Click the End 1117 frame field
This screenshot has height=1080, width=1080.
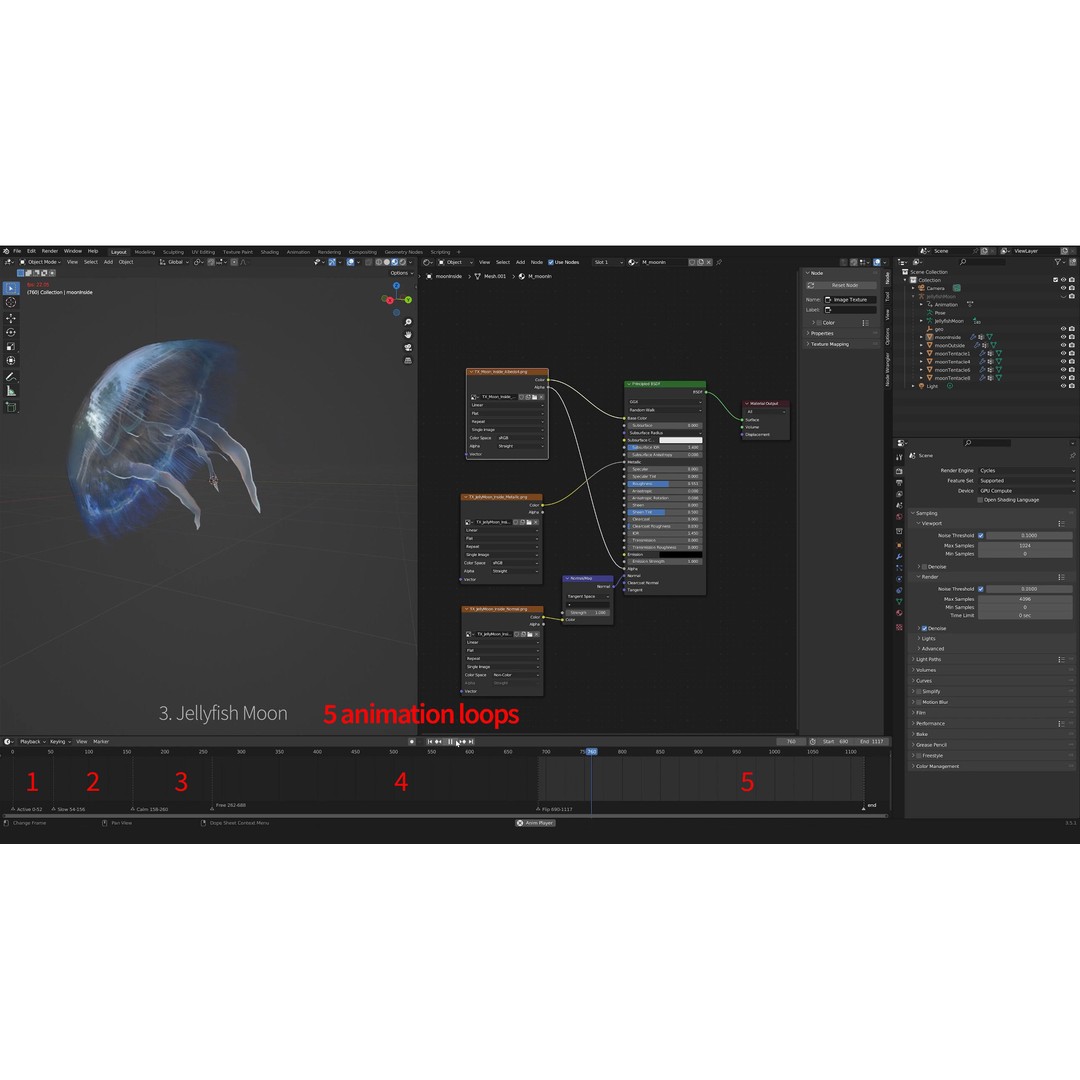(872, 742)
